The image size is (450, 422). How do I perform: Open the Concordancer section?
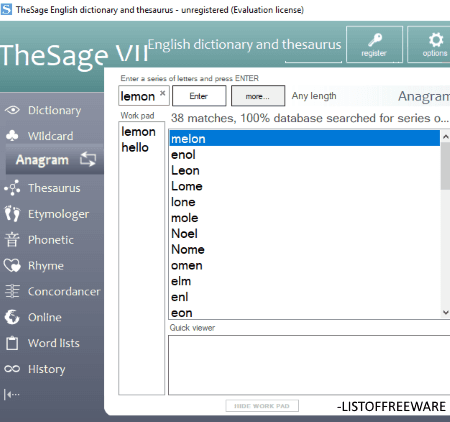point(64,292)
